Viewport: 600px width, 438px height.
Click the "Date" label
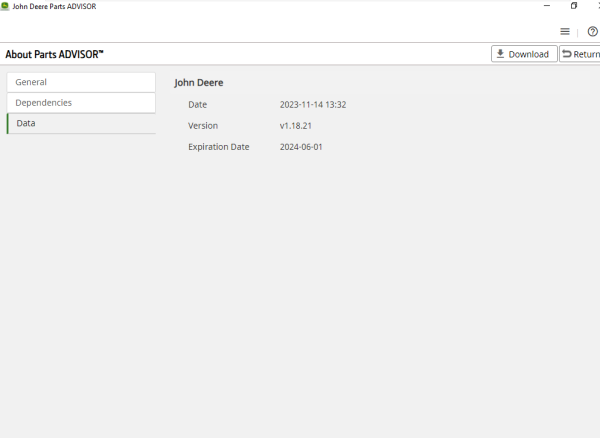(x=197, y=105)
